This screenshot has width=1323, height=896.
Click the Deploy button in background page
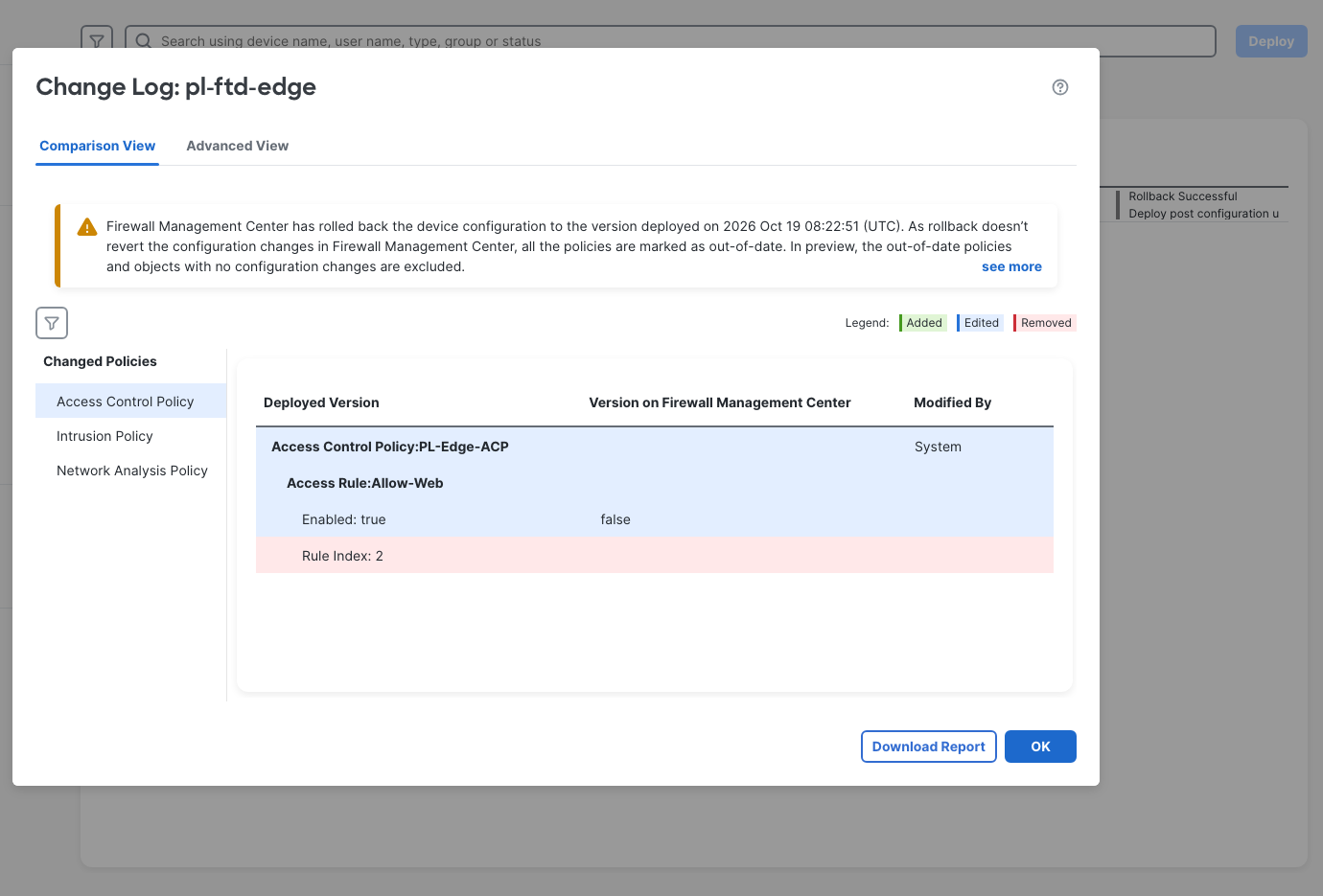(1271, 41)
